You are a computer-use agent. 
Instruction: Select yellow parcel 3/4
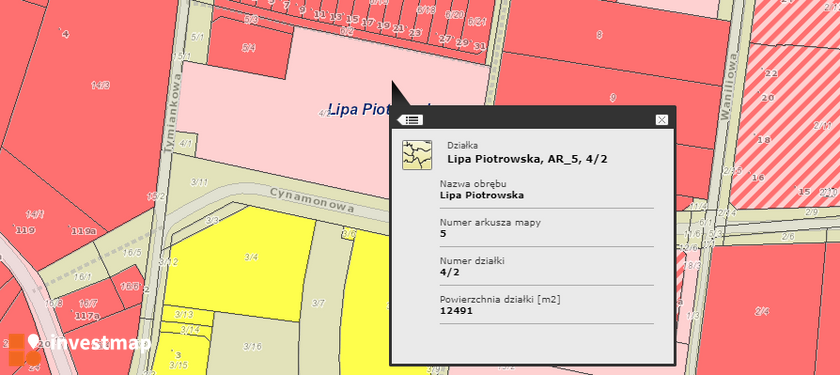(251, 257)
